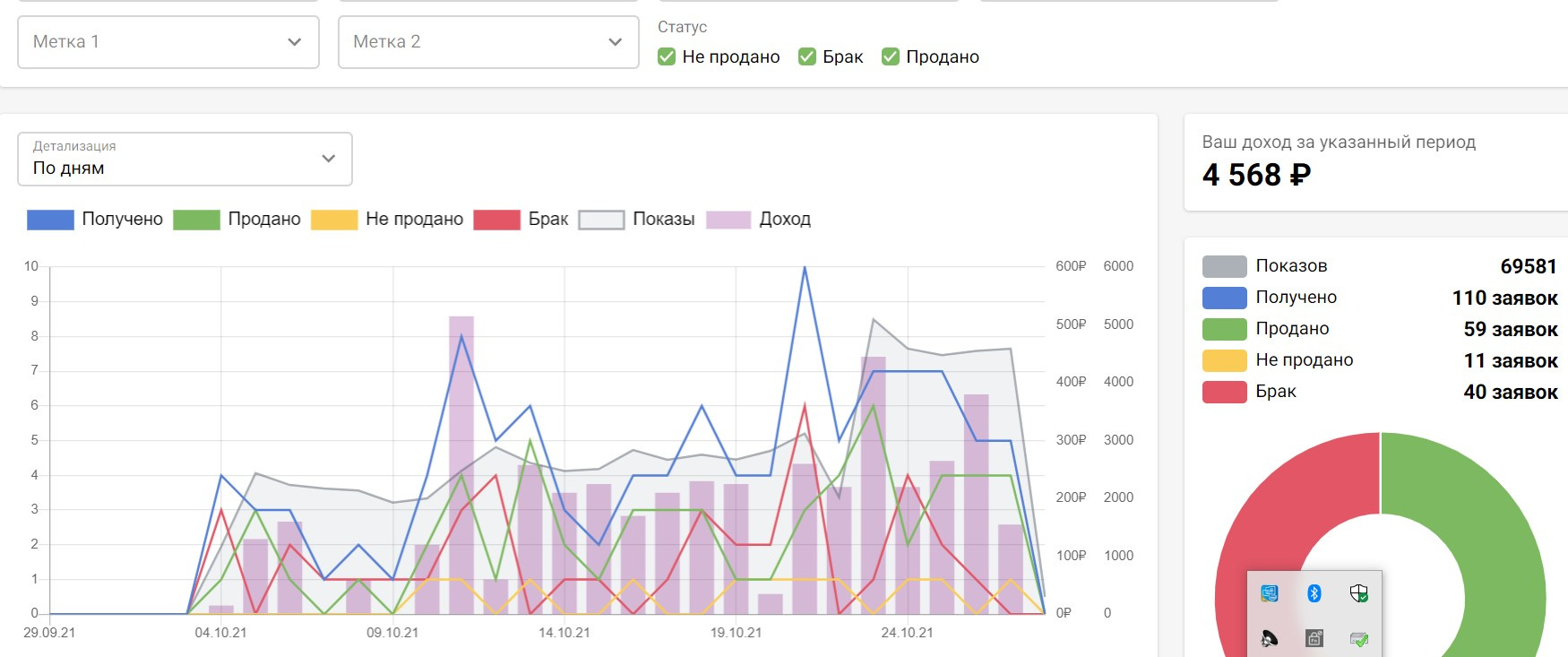Toggle the Показы legend swatch

point(601,220)
